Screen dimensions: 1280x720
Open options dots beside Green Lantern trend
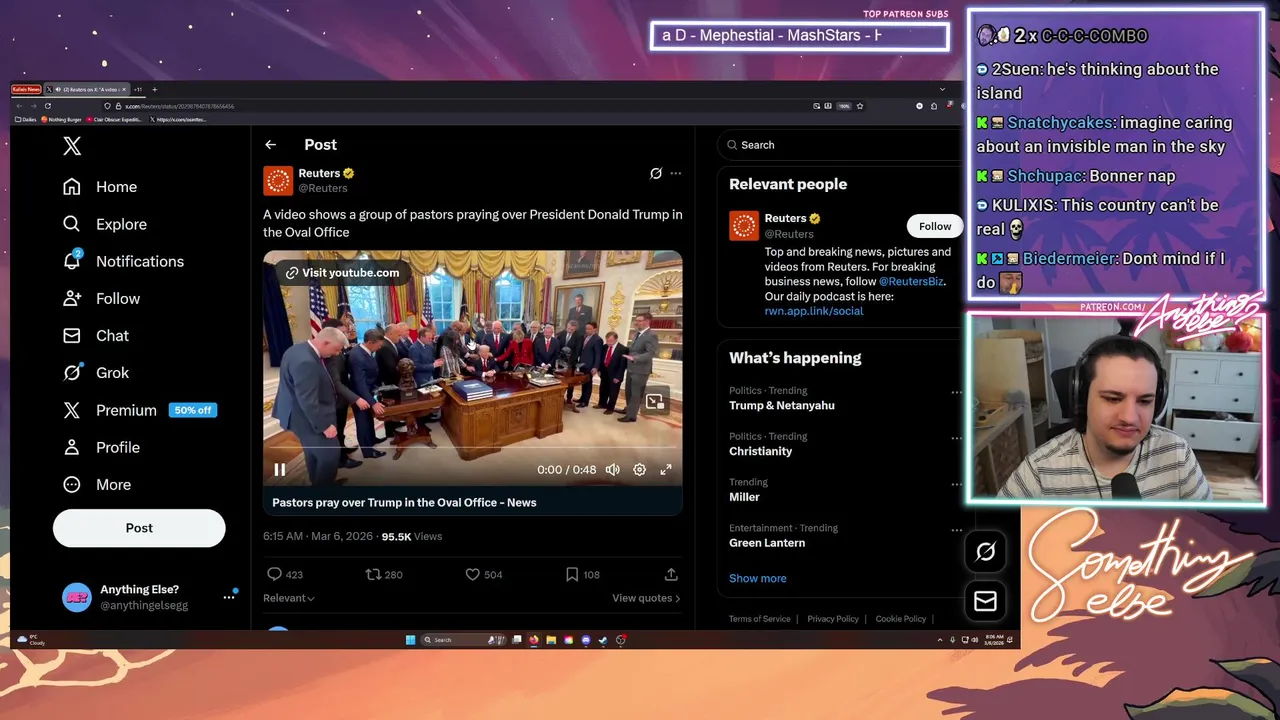click(x=956, y=530)
